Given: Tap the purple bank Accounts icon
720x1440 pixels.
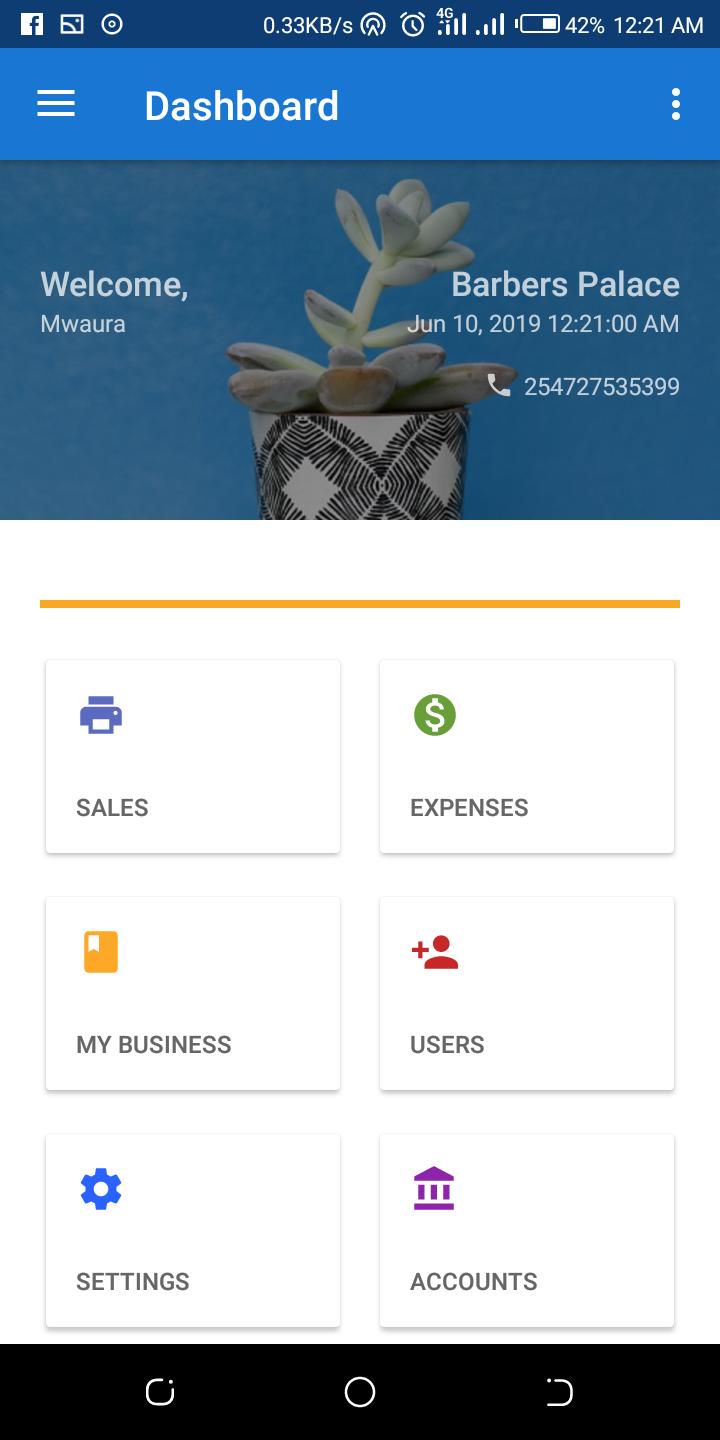Looking at the screenshot, I should (x=434, y=1189).
